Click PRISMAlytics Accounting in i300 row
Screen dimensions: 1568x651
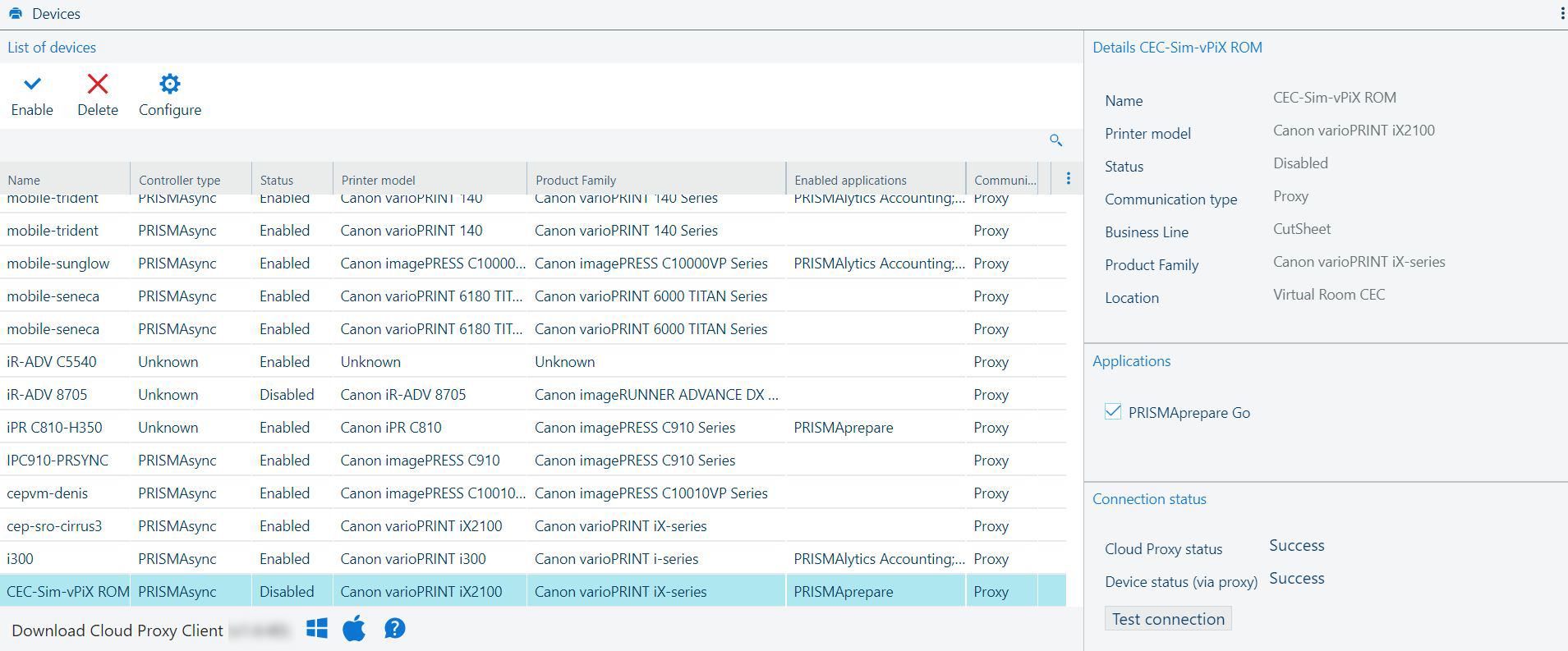879,559
